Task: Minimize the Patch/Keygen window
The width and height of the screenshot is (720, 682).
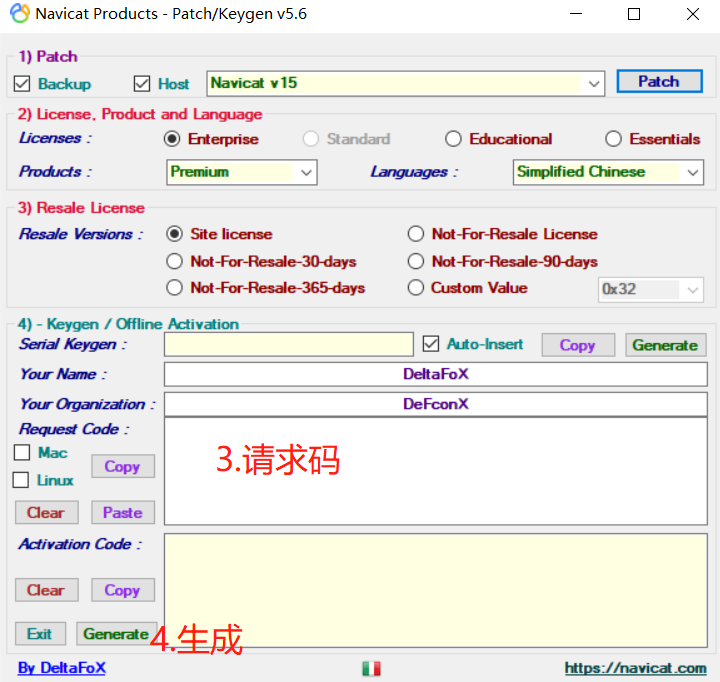Action: pyautogui.click(x=576, y=14)
